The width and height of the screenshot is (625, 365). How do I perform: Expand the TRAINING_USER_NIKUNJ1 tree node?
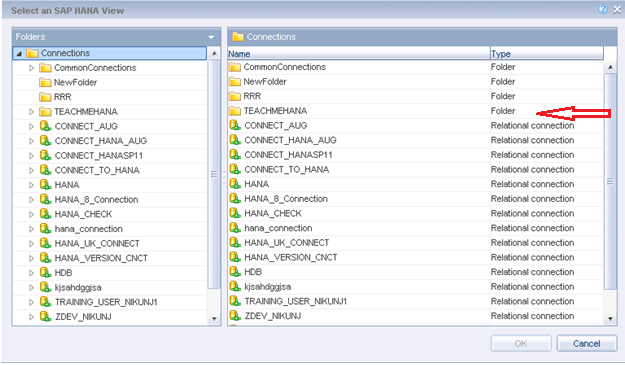31,302
